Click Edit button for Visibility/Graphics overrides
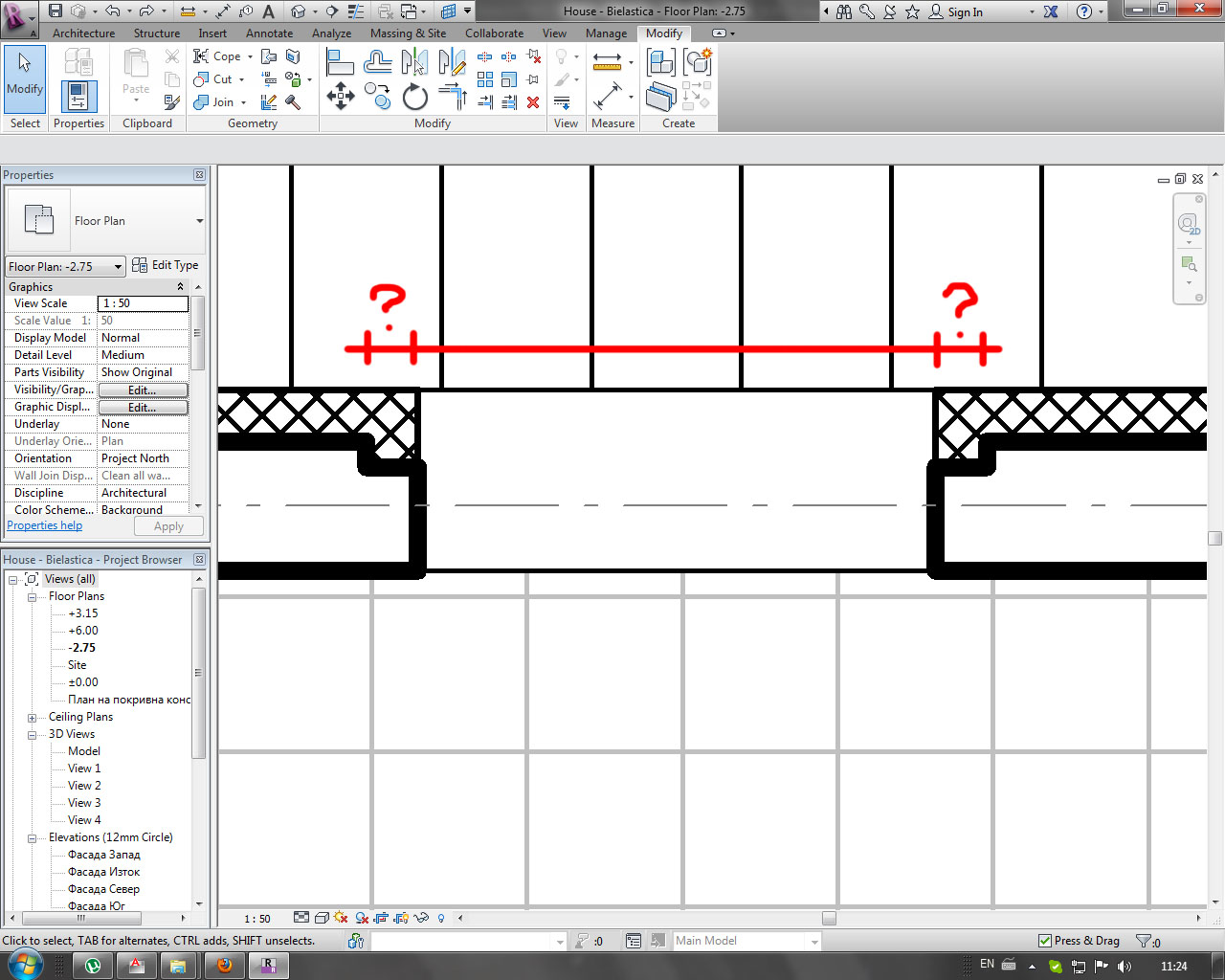Viewport: 1225px width, 980px height. point(144,390)
